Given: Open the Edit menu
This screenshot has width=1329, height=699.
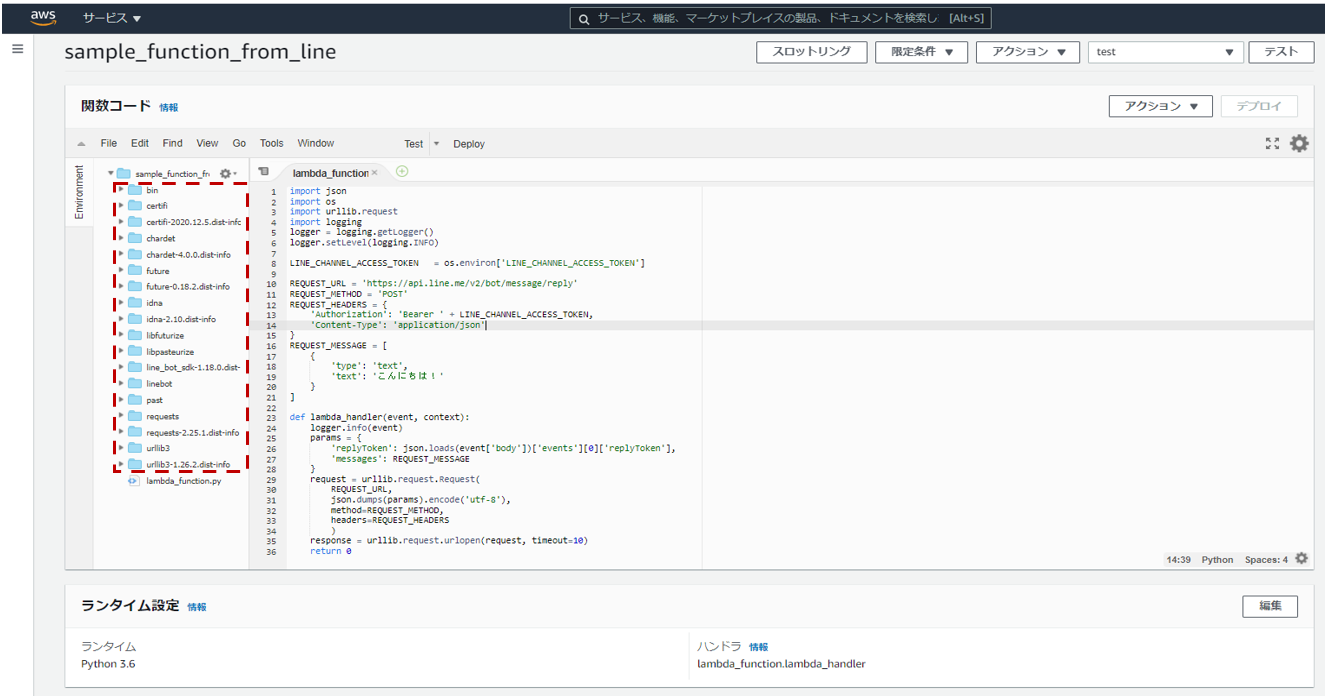Looking at the screenshot, I should 140,143.
